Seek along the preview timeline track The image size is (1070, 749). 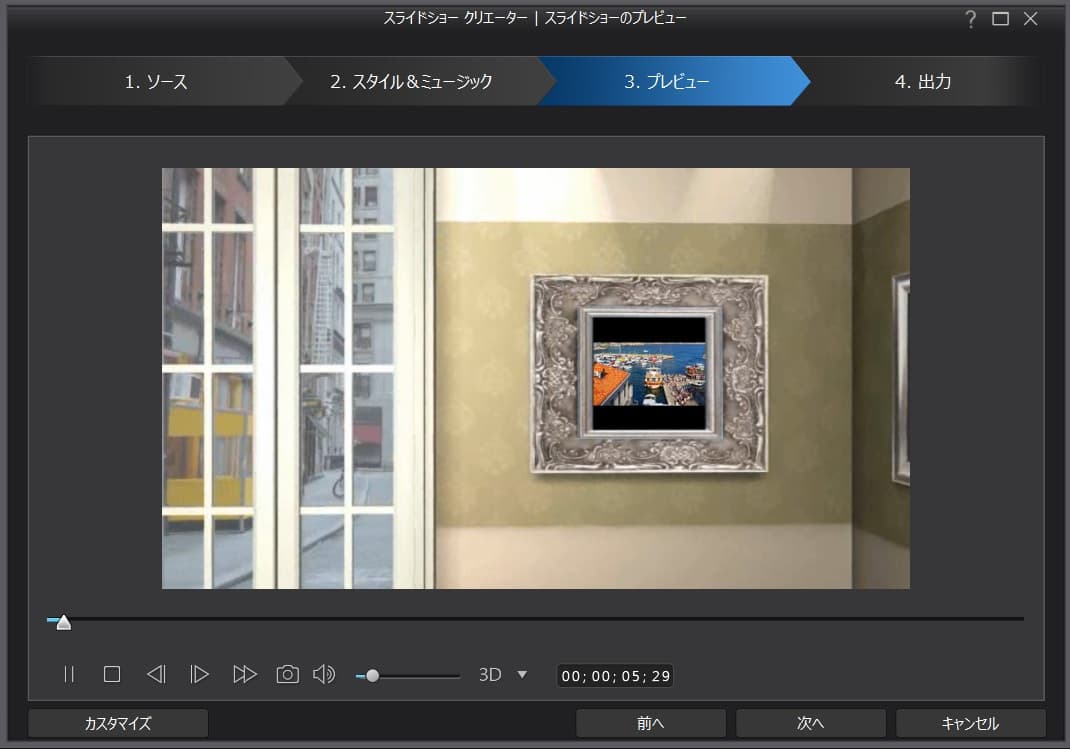535,619
